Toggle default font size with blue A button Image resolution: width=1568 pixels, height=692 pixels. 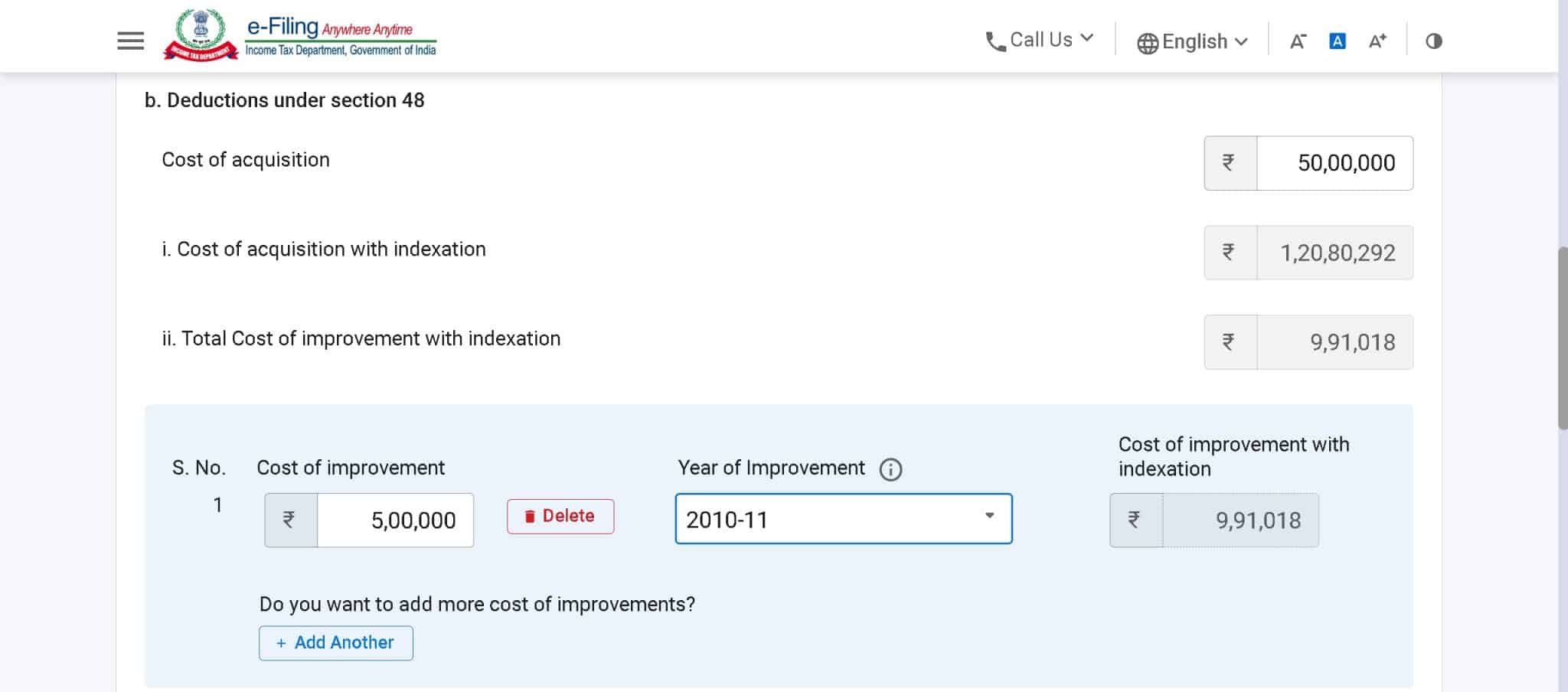pyautogui.click(x=1337, y=41)
